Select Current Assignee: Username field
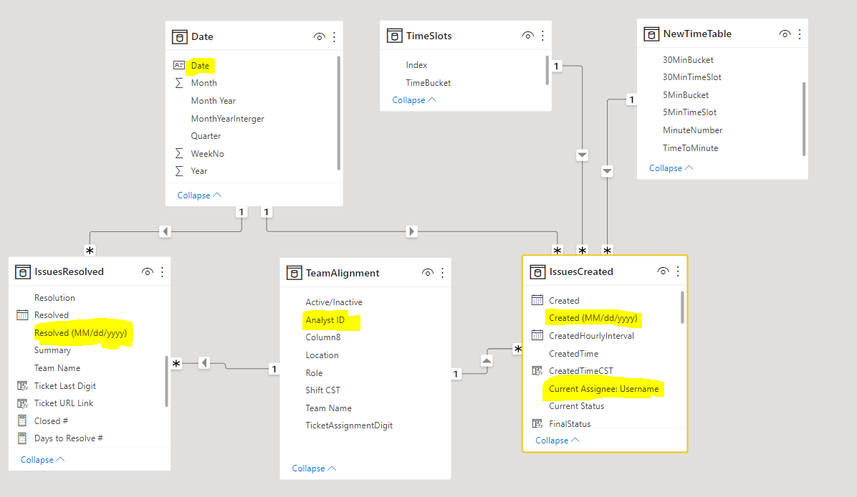Image resolution: width=857 pixels, height=497 pixels. 604,389
